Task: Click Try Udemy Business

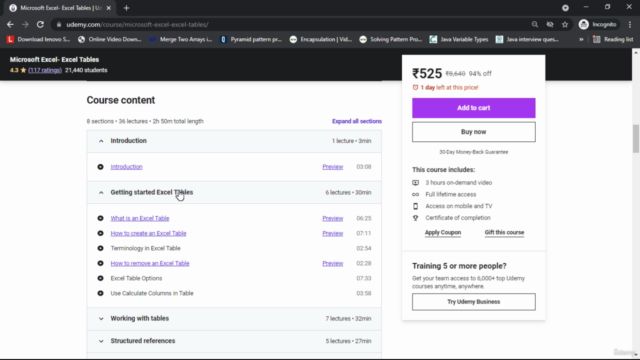Action: (x=473, y=302)
